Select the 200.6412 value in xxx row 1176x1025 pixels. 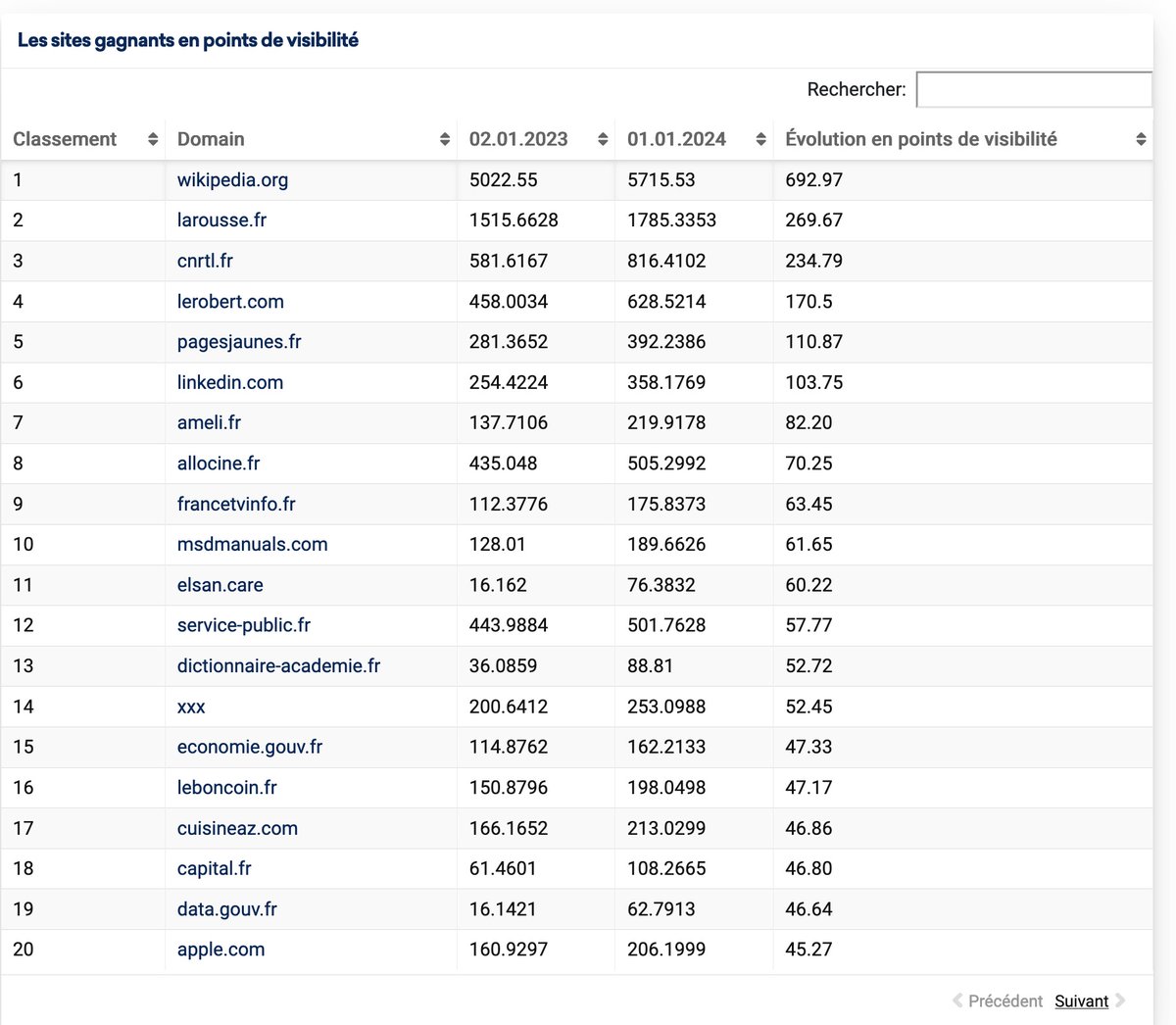(509, 707)
